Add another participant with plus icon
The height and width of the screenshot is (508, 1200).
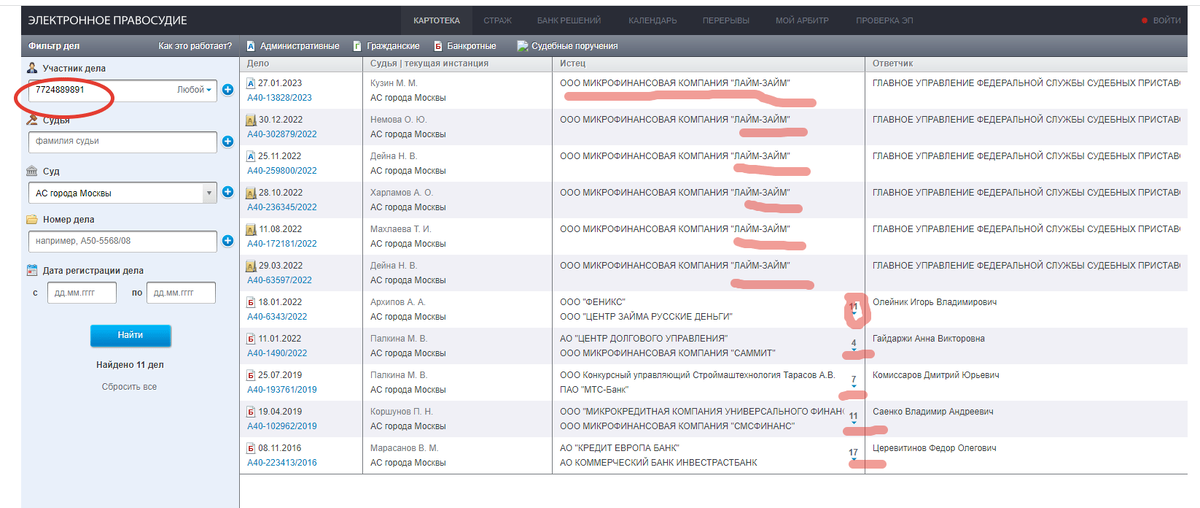(228, 90)
